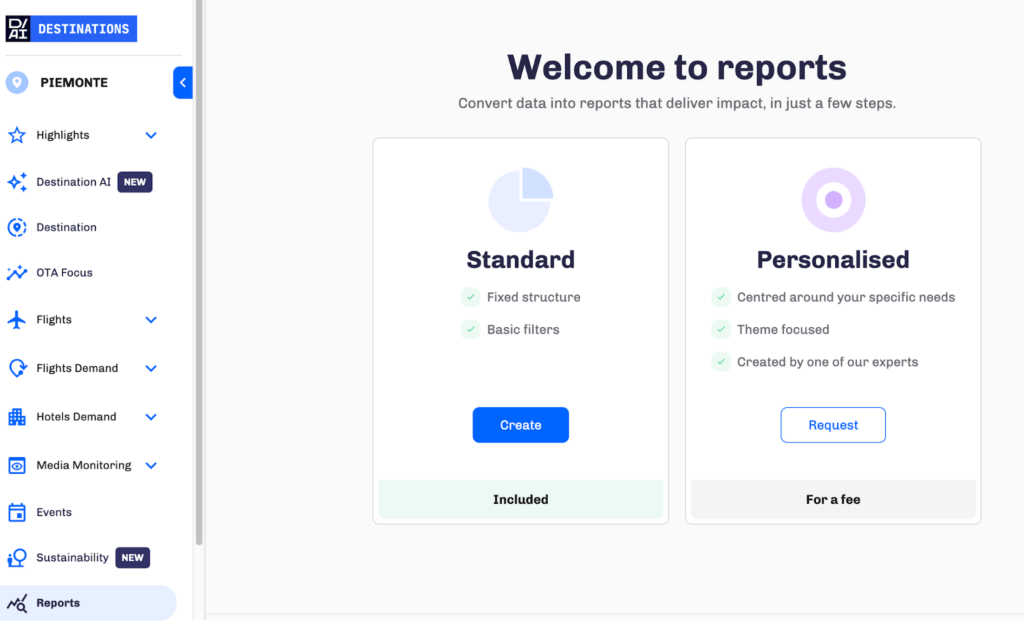Click the Destination target icon
Viewport: 1024px width, 621px height.
(x=18, y=227)
